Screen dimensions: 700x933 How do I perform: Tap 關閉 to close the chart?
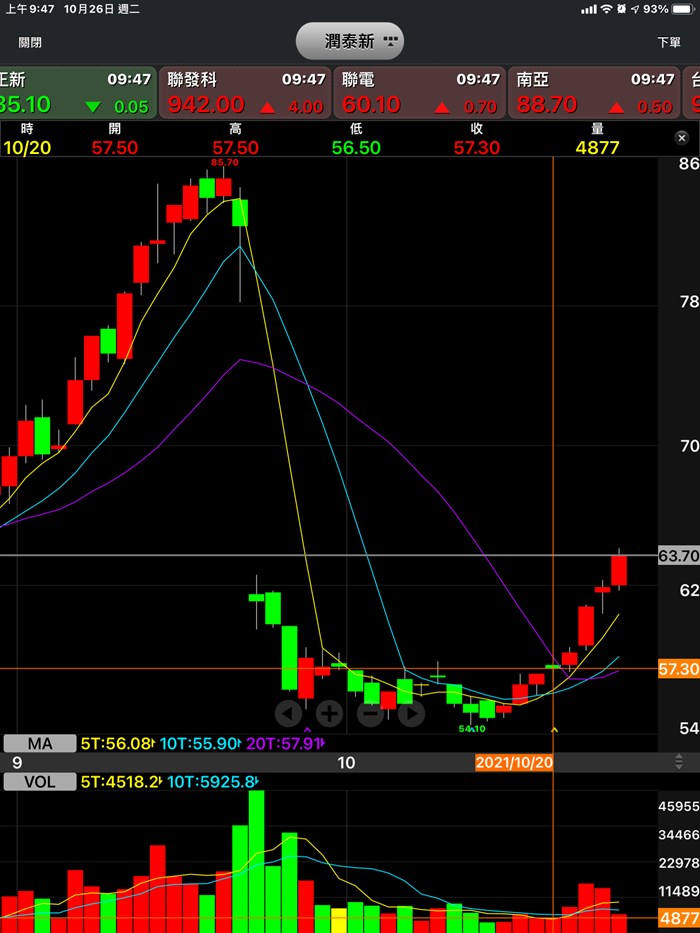[x=30, y=42]
